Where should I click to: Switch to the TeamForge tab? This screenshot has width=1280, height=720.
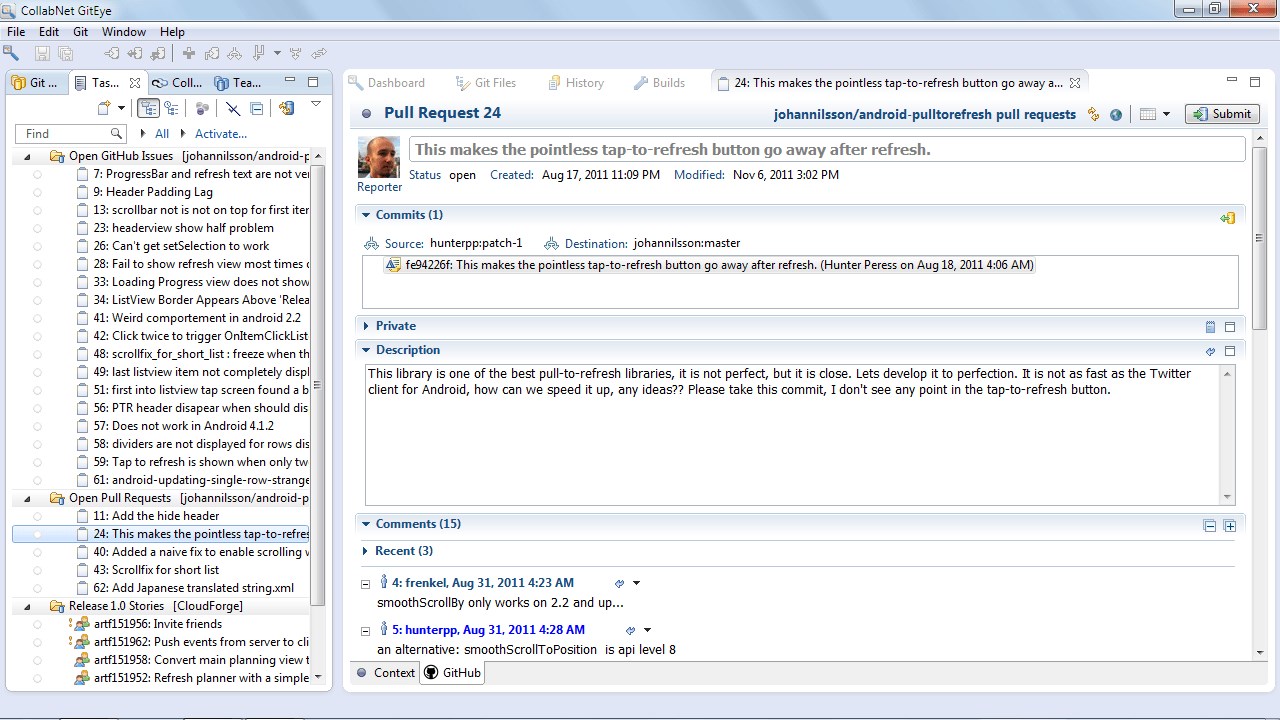point(238,83)
